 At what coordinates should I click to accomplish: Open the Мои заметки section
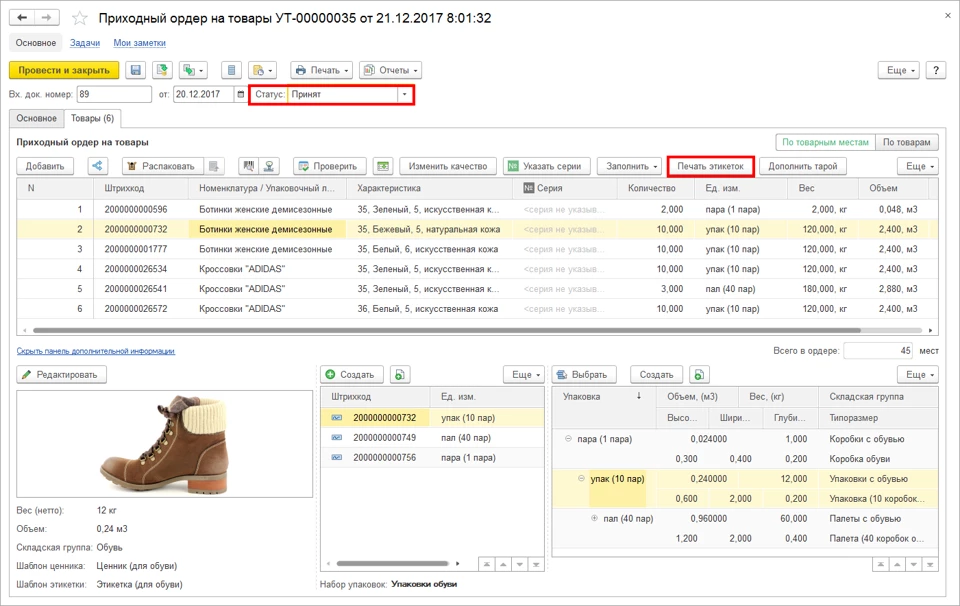[x=139, y=43]
